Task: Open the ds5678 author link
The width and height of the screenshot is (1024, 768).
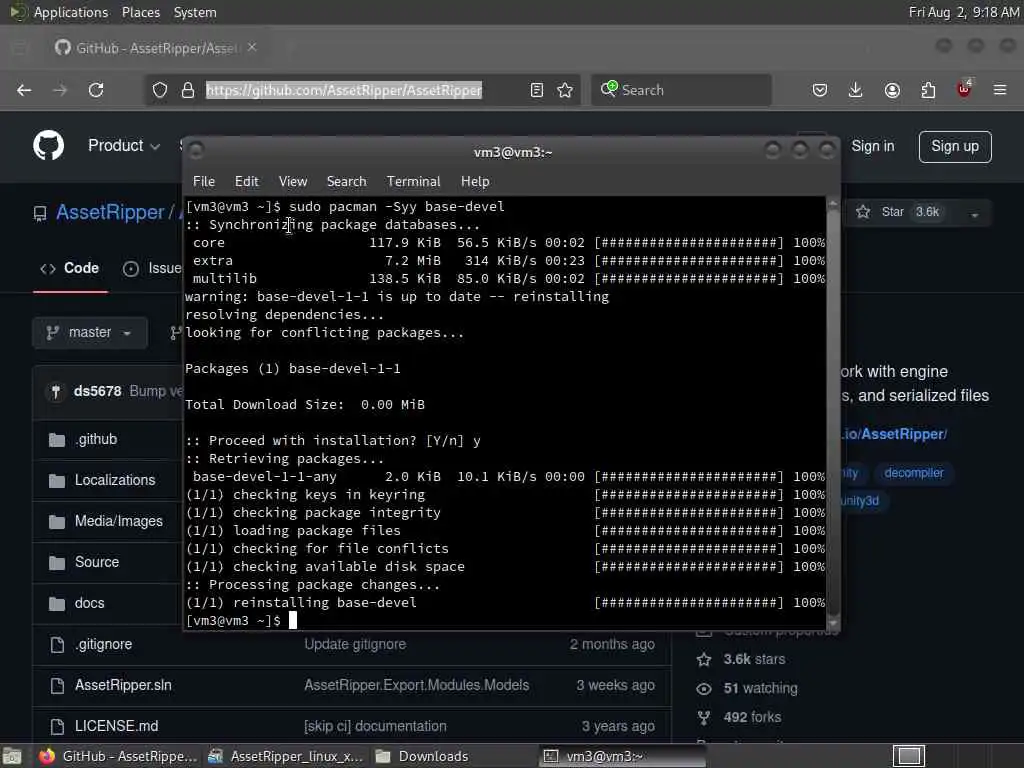Action: 97,391
